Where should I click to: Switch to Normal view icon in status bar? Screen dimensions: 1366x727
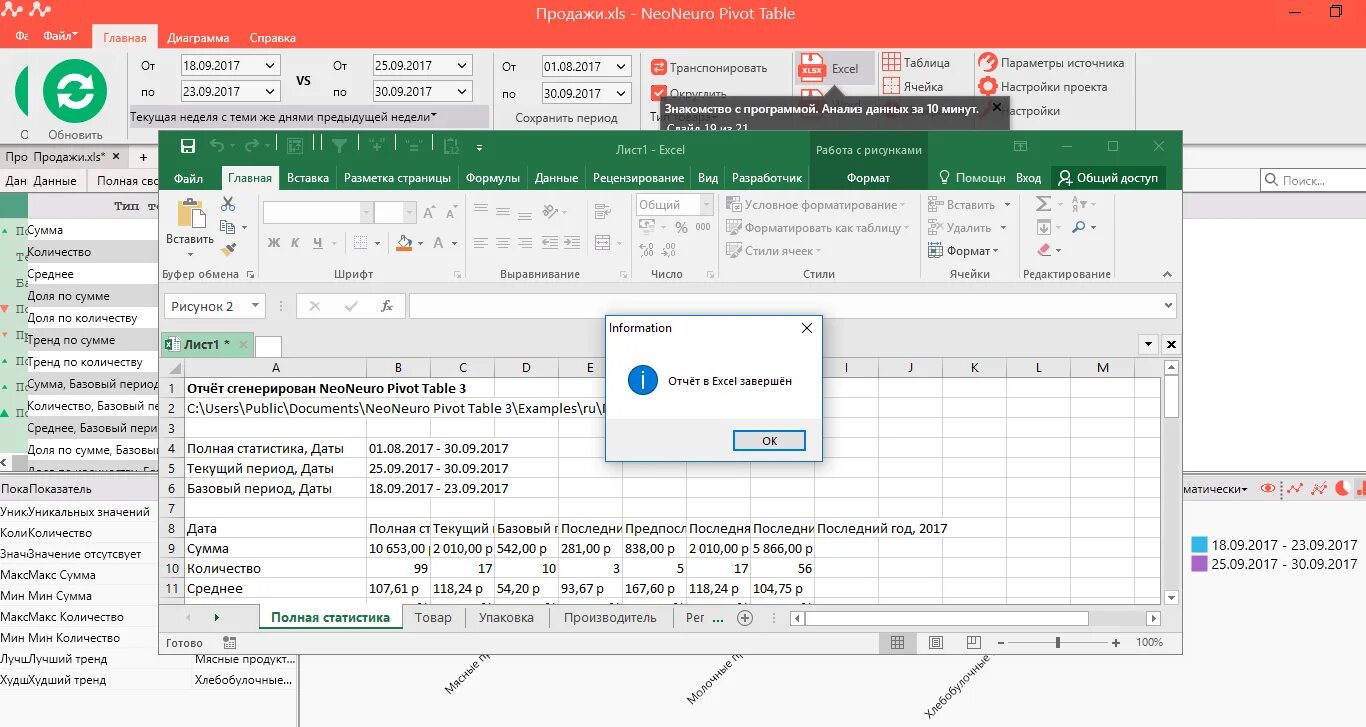click(897, 643)
